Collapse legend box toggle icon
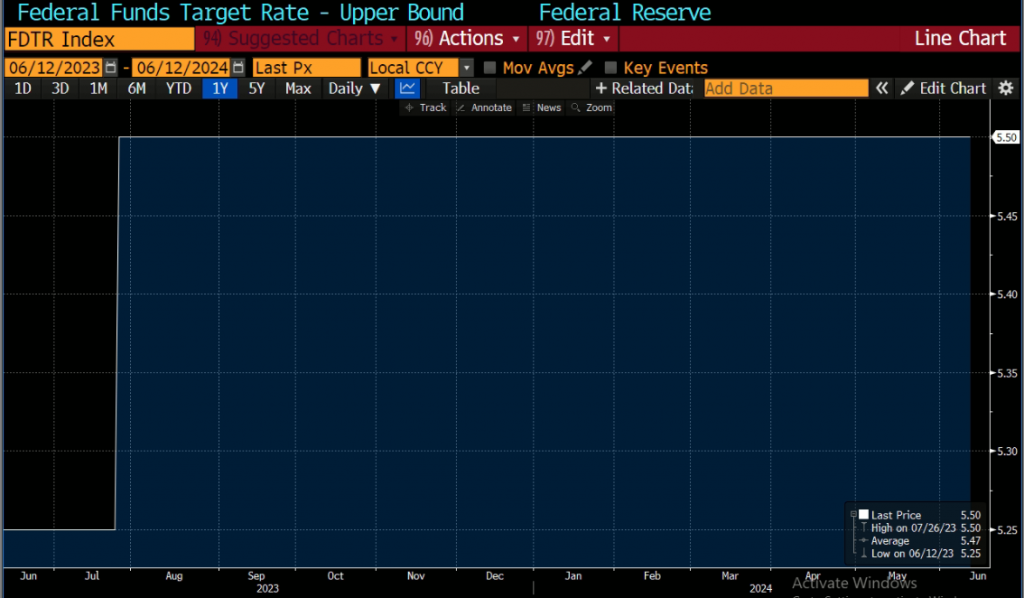1024x598 pixels. click(853, 514)
